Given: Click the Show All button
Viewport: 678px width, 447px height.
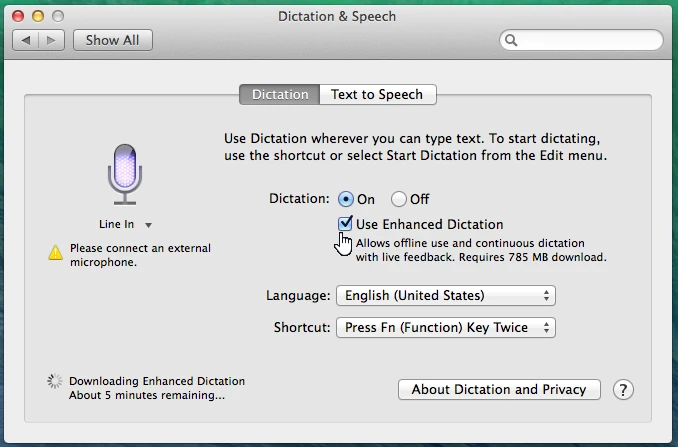Looking at the screenshot, I should click(x=113, y=40).
